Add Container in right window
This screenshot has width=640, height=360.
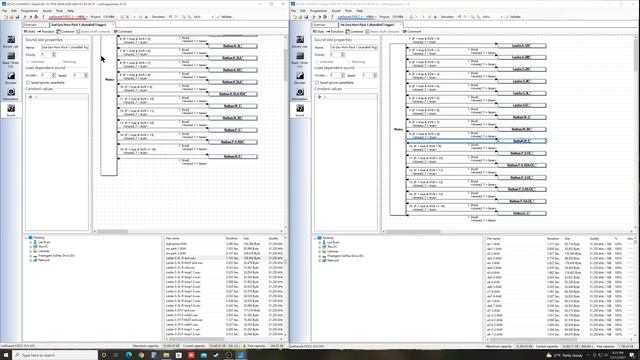pos(354,31)
